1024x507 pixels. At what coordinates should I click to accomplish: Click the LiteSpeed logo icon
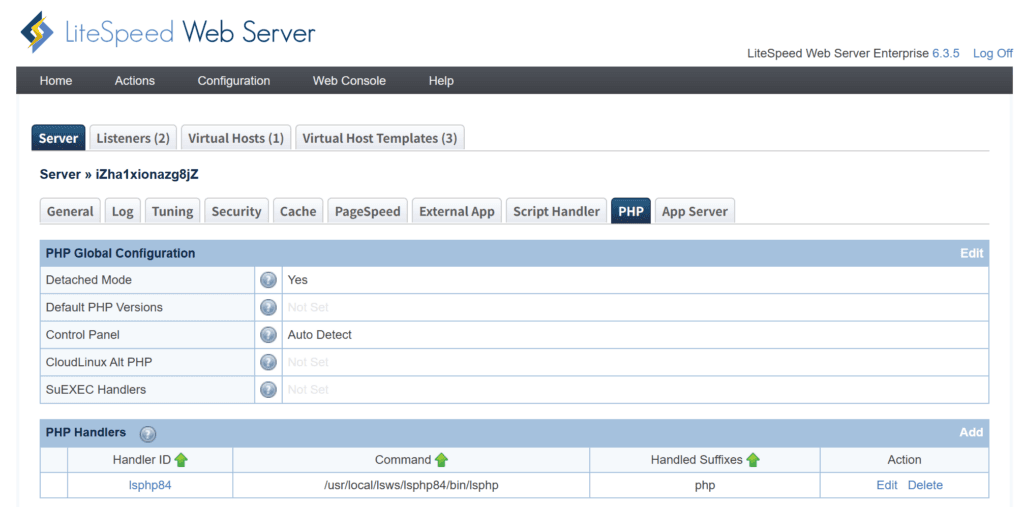[x=39, y=31]
